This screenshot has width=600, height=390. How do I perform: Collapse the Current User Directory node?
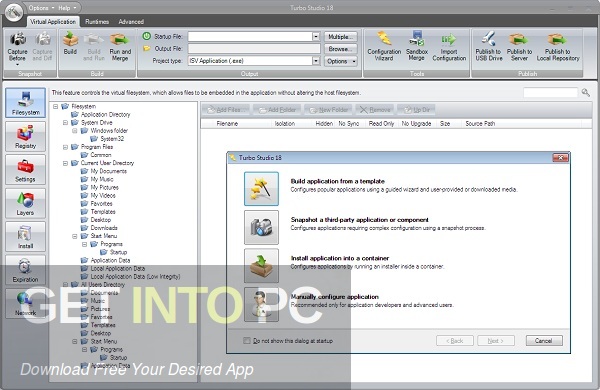pos(65,163)
